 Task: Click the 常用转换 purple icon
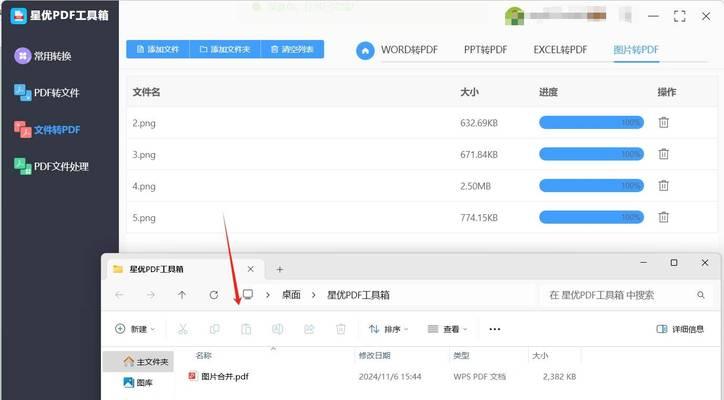pyautogui.click(x=22, y=56)
